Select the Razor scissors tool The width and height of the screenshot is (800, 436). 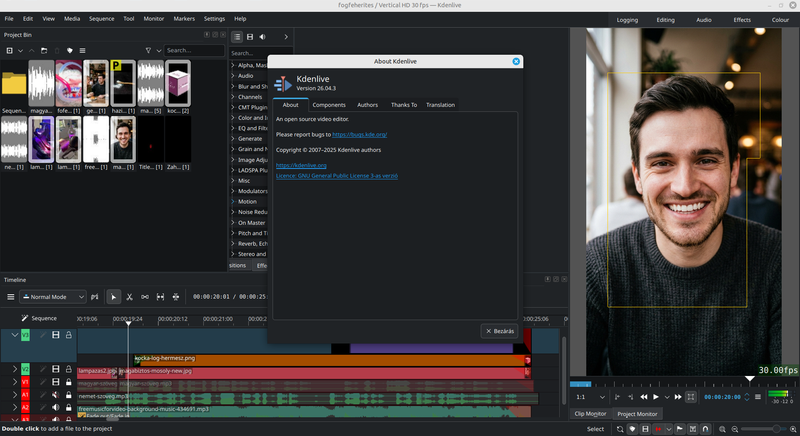[x=130, y=297]
